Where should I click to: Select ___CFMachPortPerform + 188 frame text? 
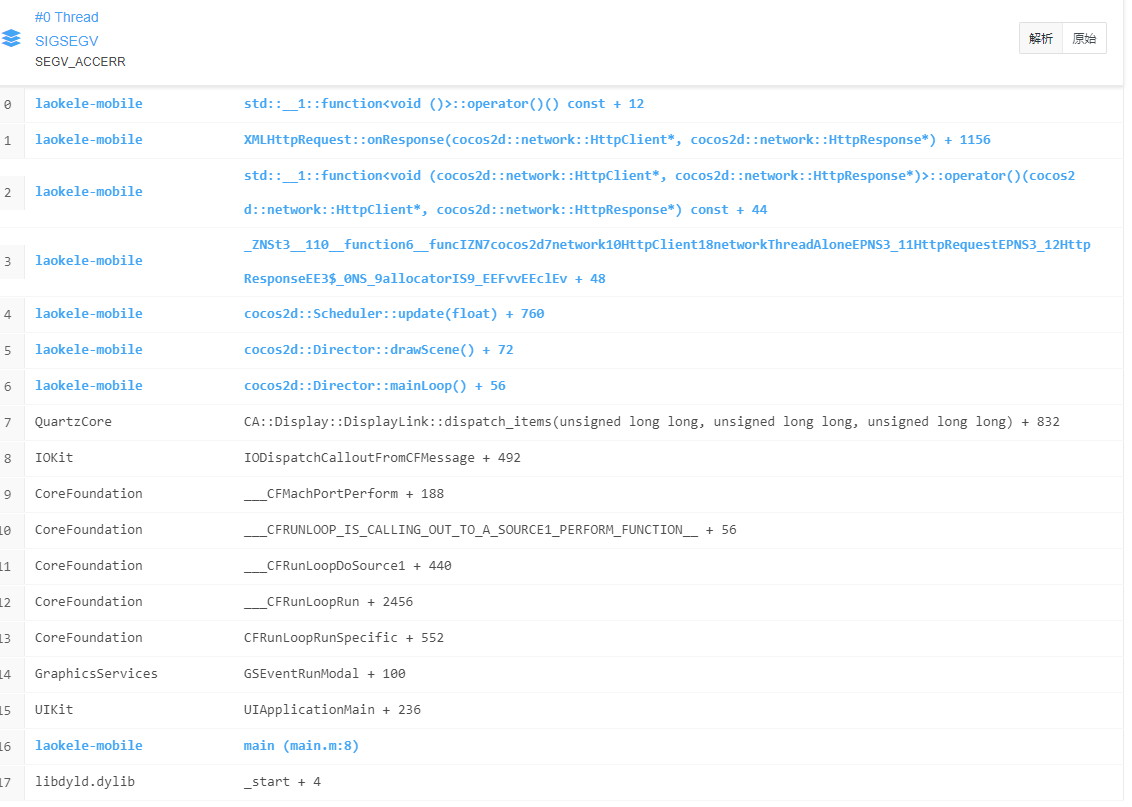point(344,494)
